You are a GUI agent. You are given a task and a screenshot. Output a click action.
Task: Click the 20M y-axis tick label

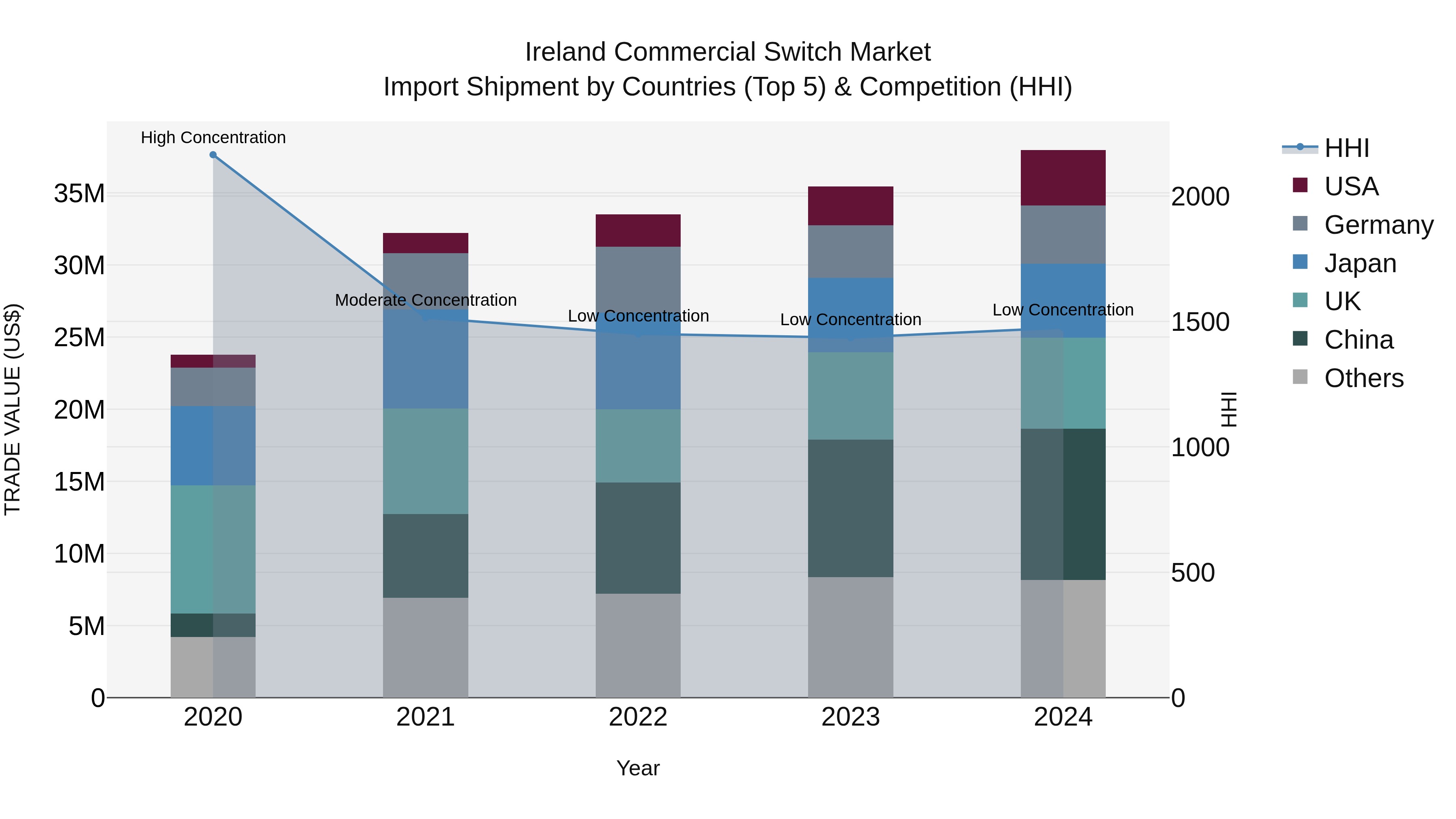[x=79, y=410]
